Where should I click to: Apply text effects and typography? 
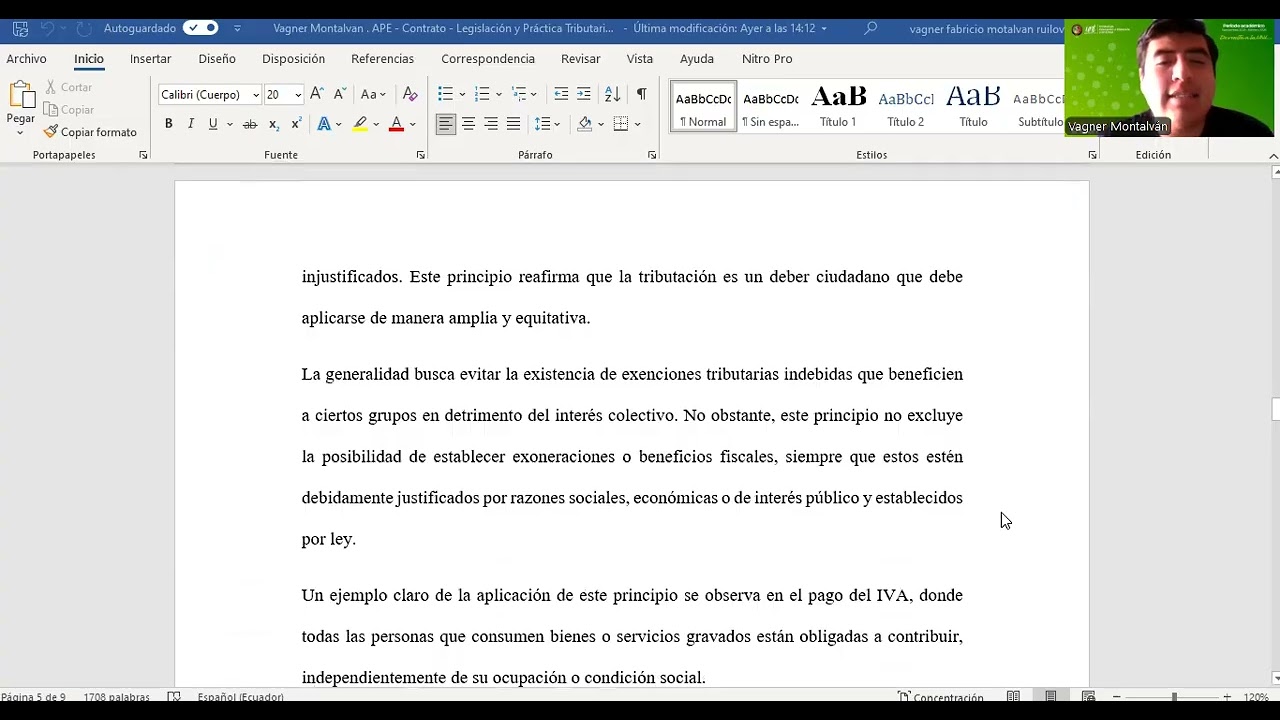coord(324,124)
